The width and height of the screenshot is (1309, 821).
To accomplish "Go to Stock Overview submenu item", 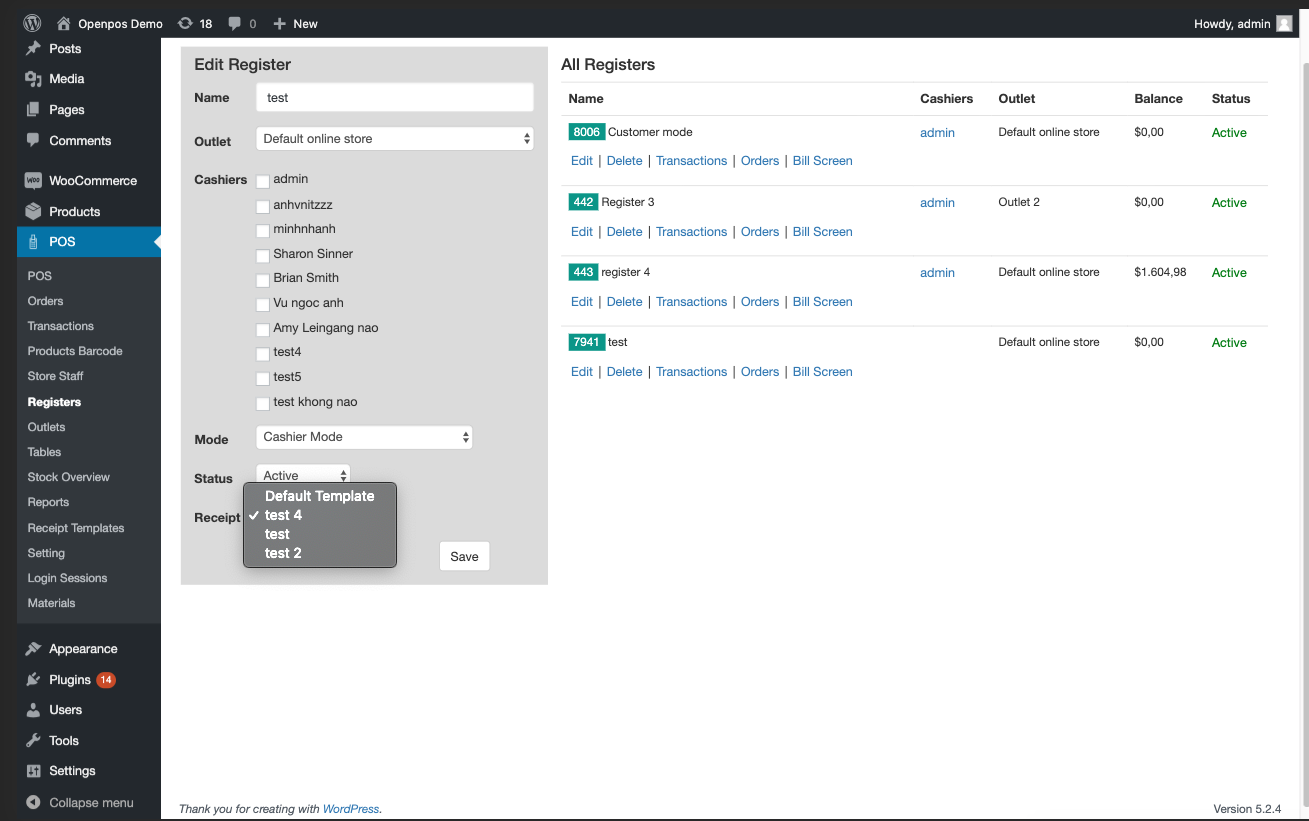I will pyautogui.click(x=69, y=477).
